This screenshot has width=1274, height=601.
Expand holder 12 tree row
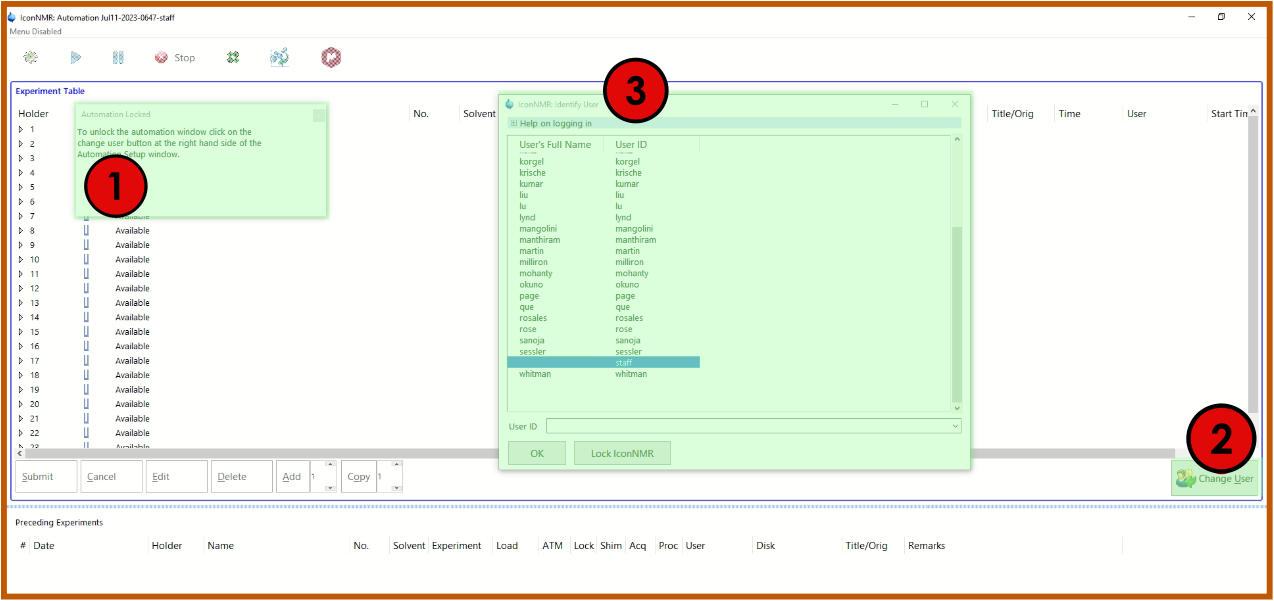(x=21, y=288)
